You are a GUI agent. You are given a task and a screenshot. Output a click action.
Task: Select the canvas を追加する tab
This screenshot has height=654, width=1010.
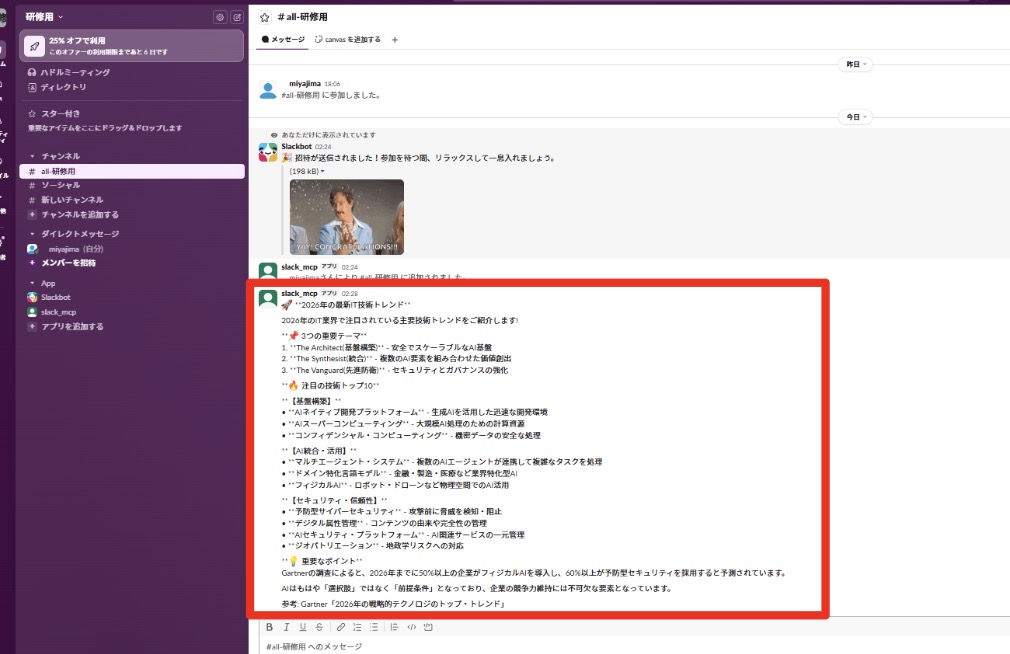[x=347, y=40]
